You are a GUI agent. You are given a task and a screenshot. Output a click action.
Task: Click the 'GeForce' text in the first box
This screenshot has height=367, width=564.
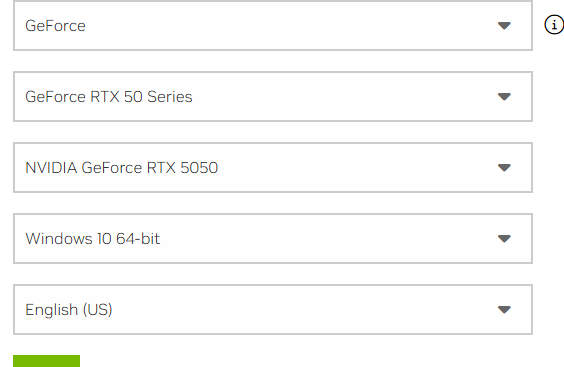pos(55,26)
